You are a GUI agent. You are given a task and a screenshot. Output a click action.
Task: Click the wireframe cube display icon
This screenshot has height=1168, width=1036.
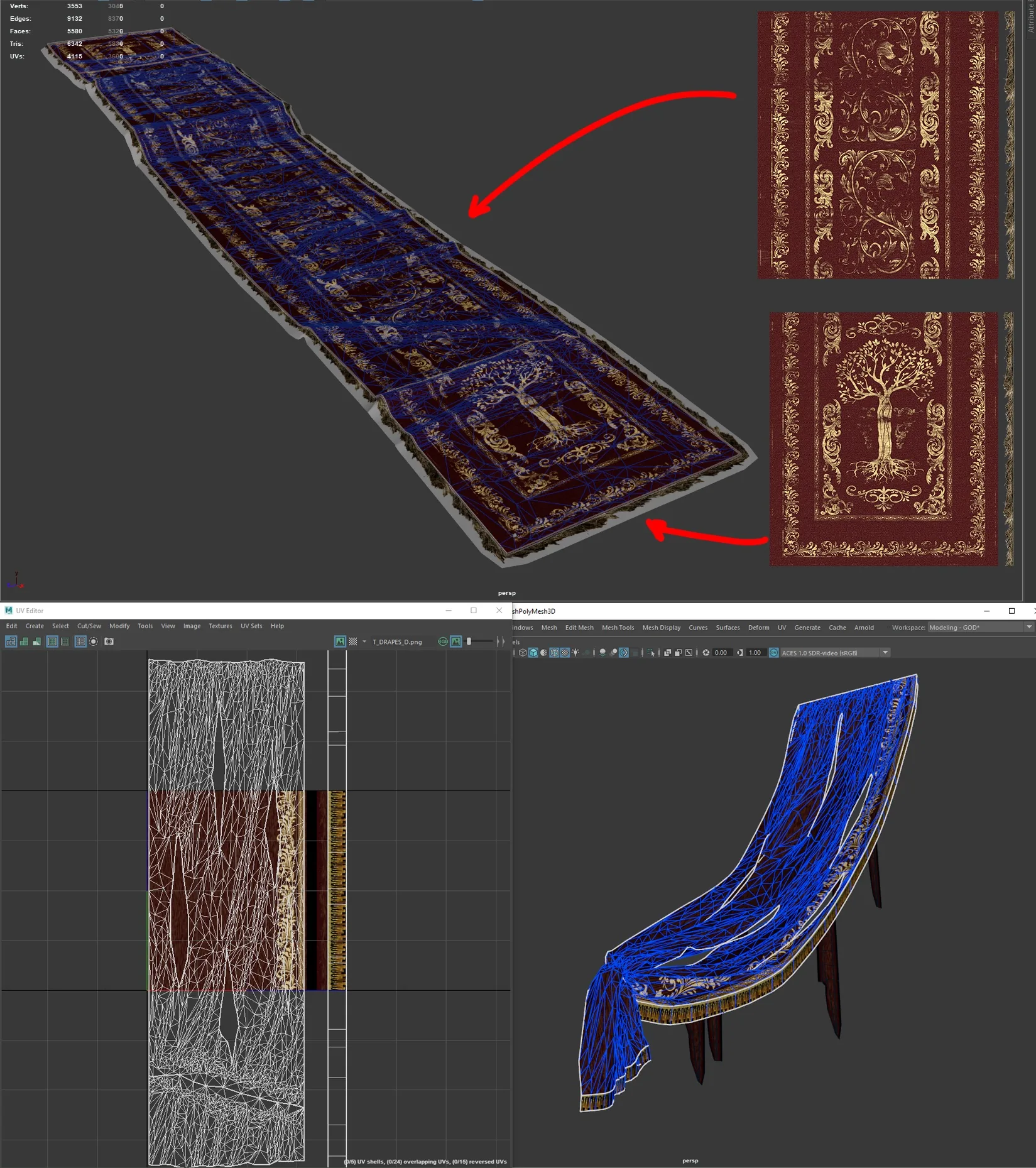coord(523,653)
